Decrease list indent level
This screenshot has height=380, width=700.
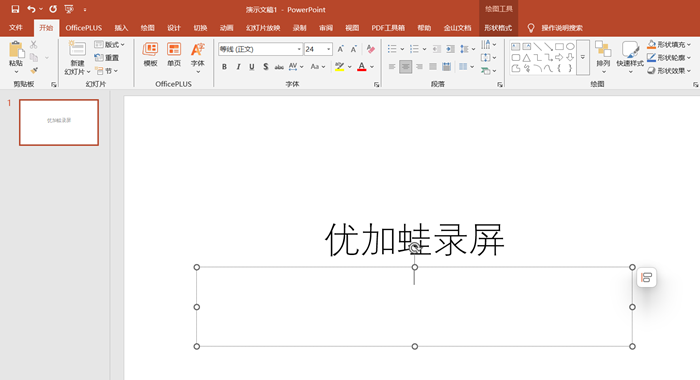click(436, 49)
